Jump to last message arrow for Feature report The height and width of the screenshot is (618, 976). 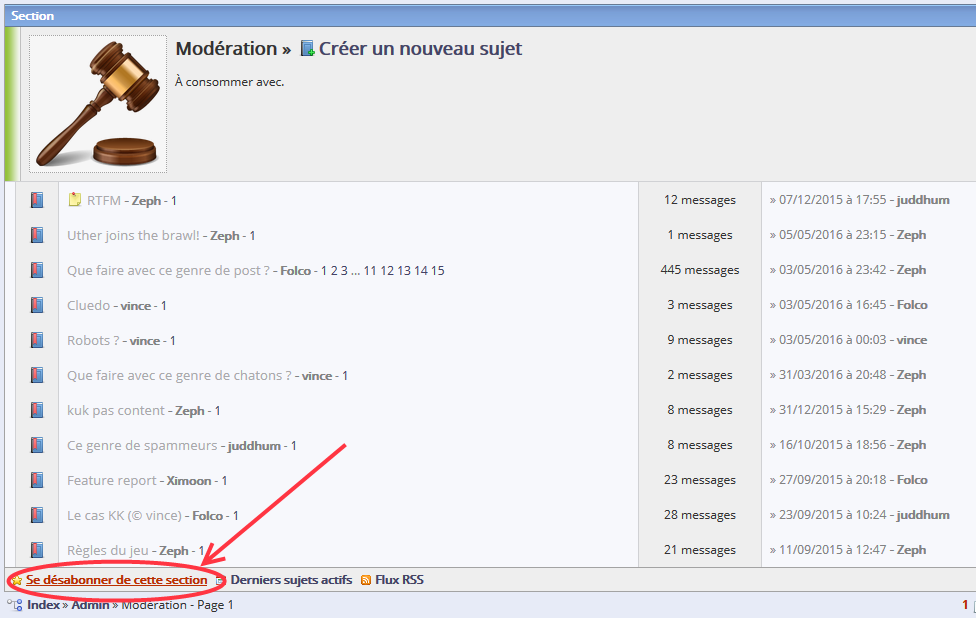point(773,480)
